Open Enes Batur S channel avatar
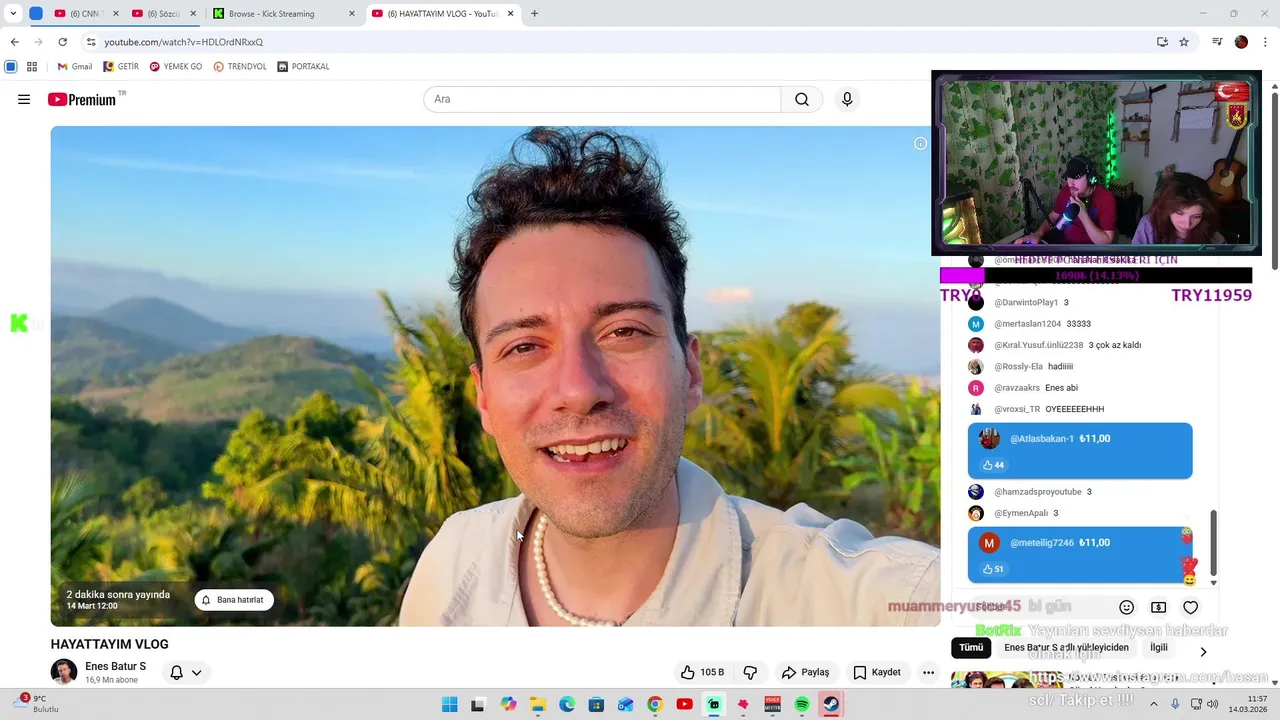1280x720 pixels. pos(64,672)
